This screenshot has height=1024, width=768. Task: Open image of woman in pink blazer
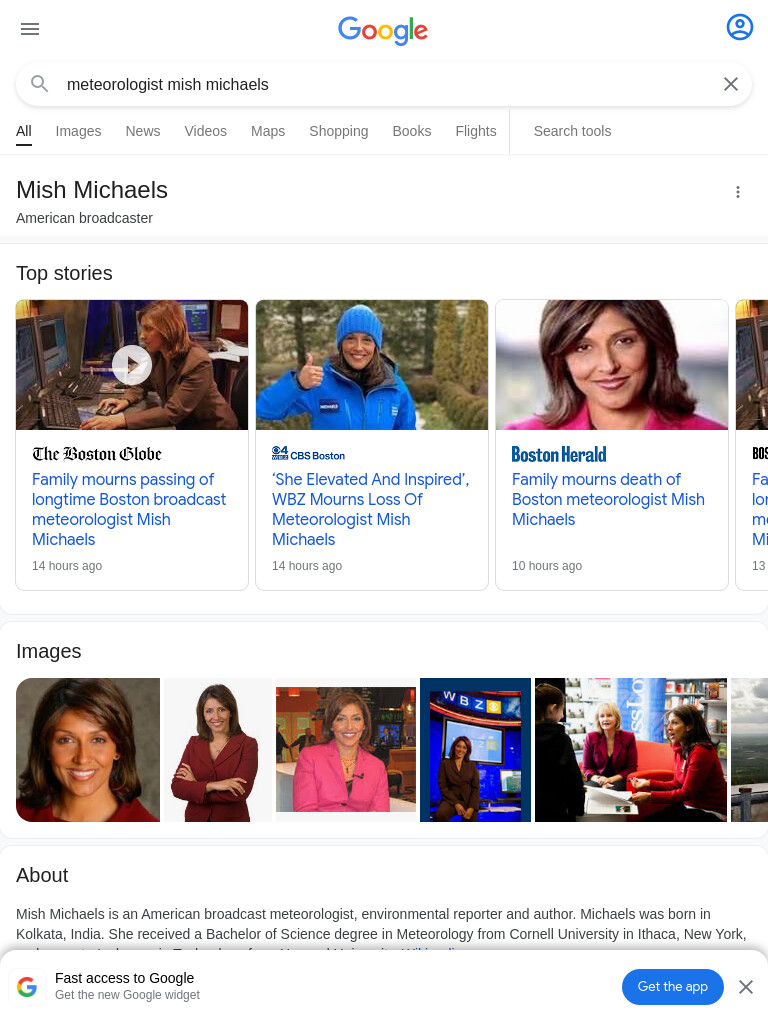pyautogui.click(x=346, y=750)
